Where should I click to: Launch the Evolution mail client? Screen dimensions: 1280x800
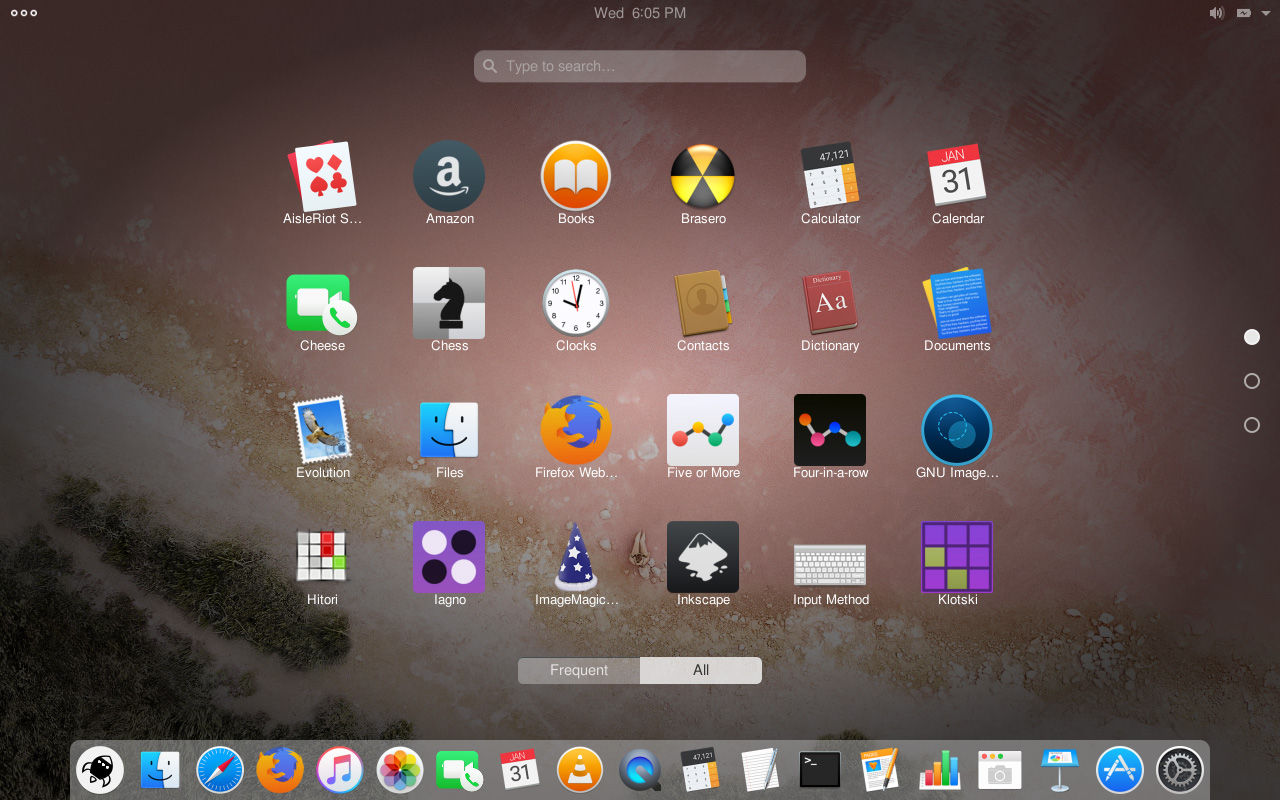tap(323, 430)
